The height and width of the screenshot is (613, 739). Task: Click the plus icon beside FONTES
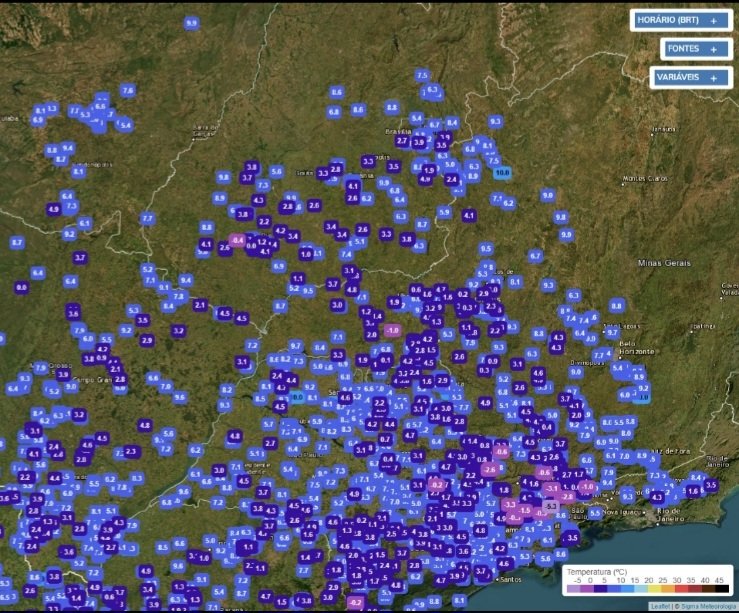713,48
